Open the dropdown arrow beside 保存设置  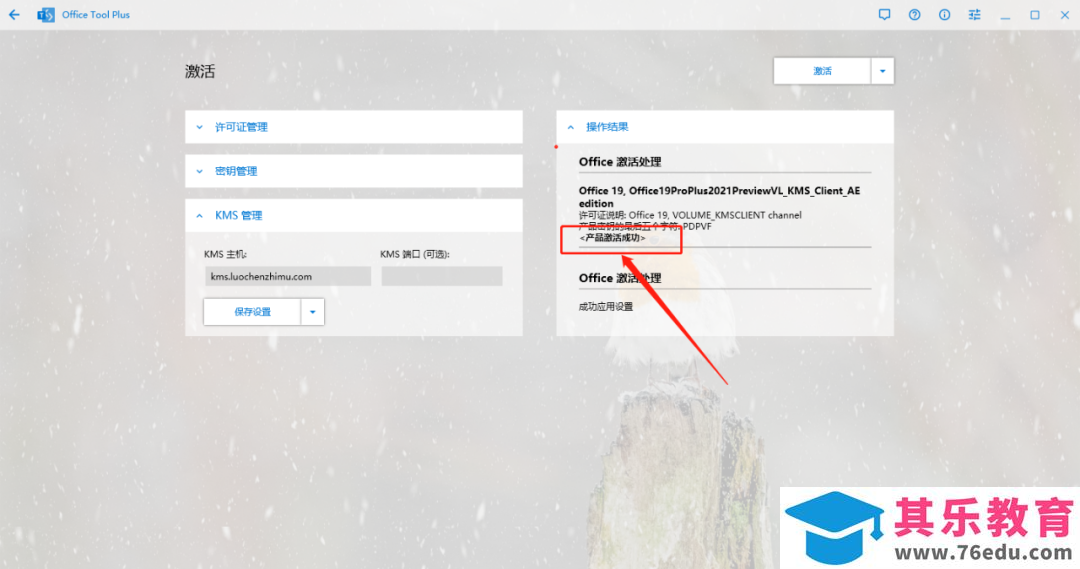[313, 311]
